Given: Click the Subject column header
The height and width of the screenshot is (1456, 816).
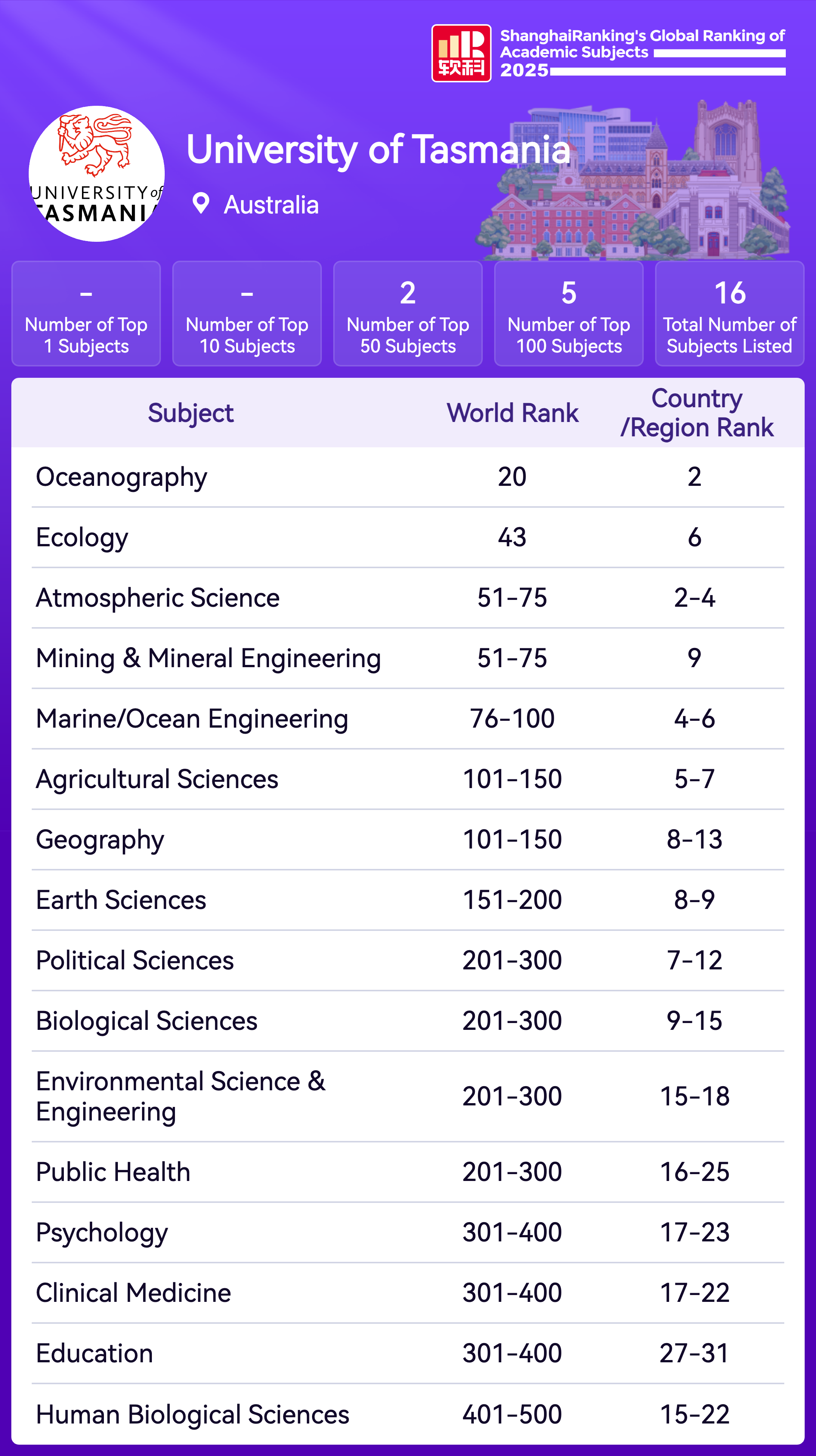Looking at the screenshot, I should pos(190,413).
